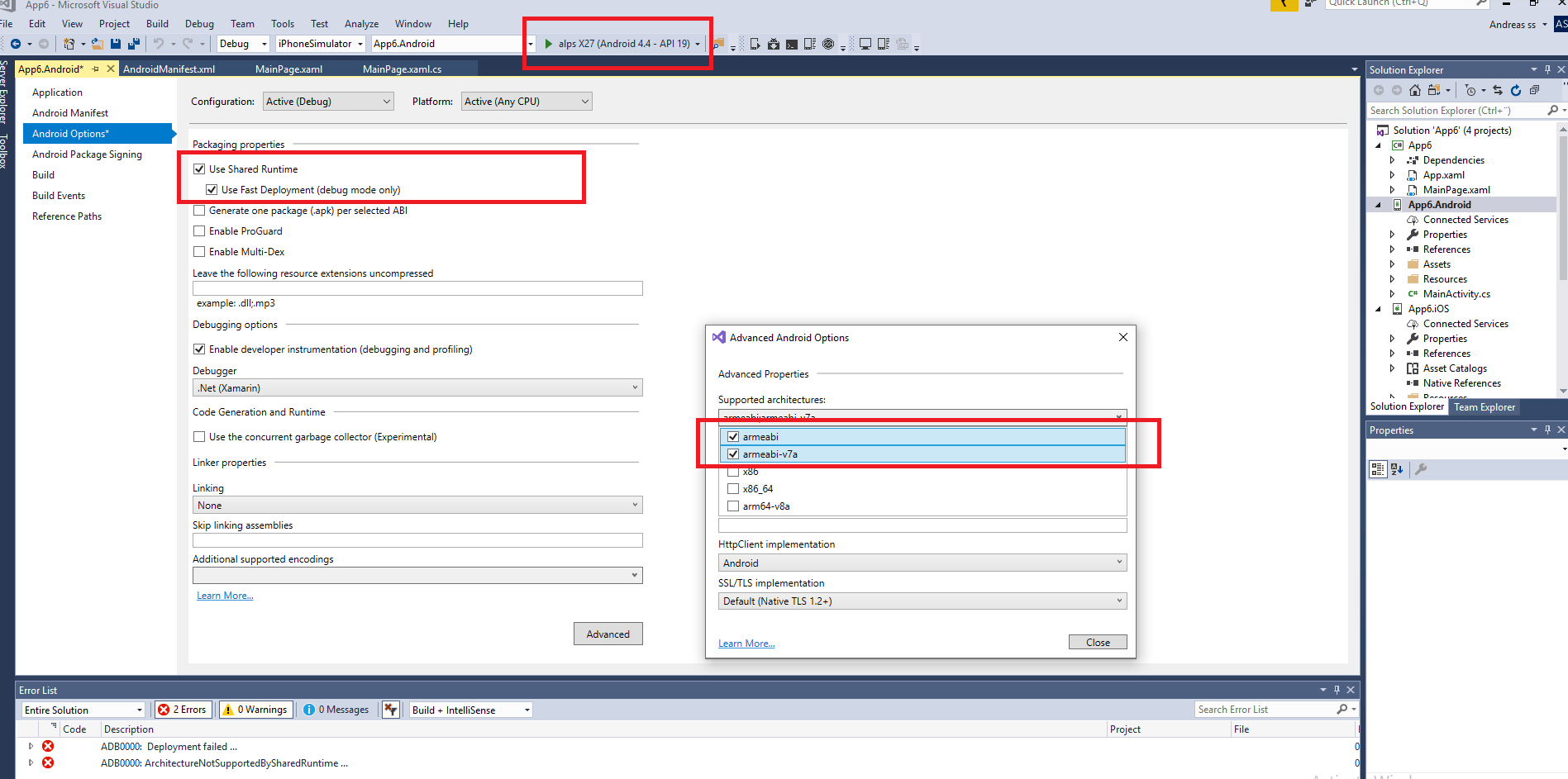The height and width of the screenshot is (779, 1568).
Task: Click the Learn More link in Advanced options
Action: (x=746, y=643)
